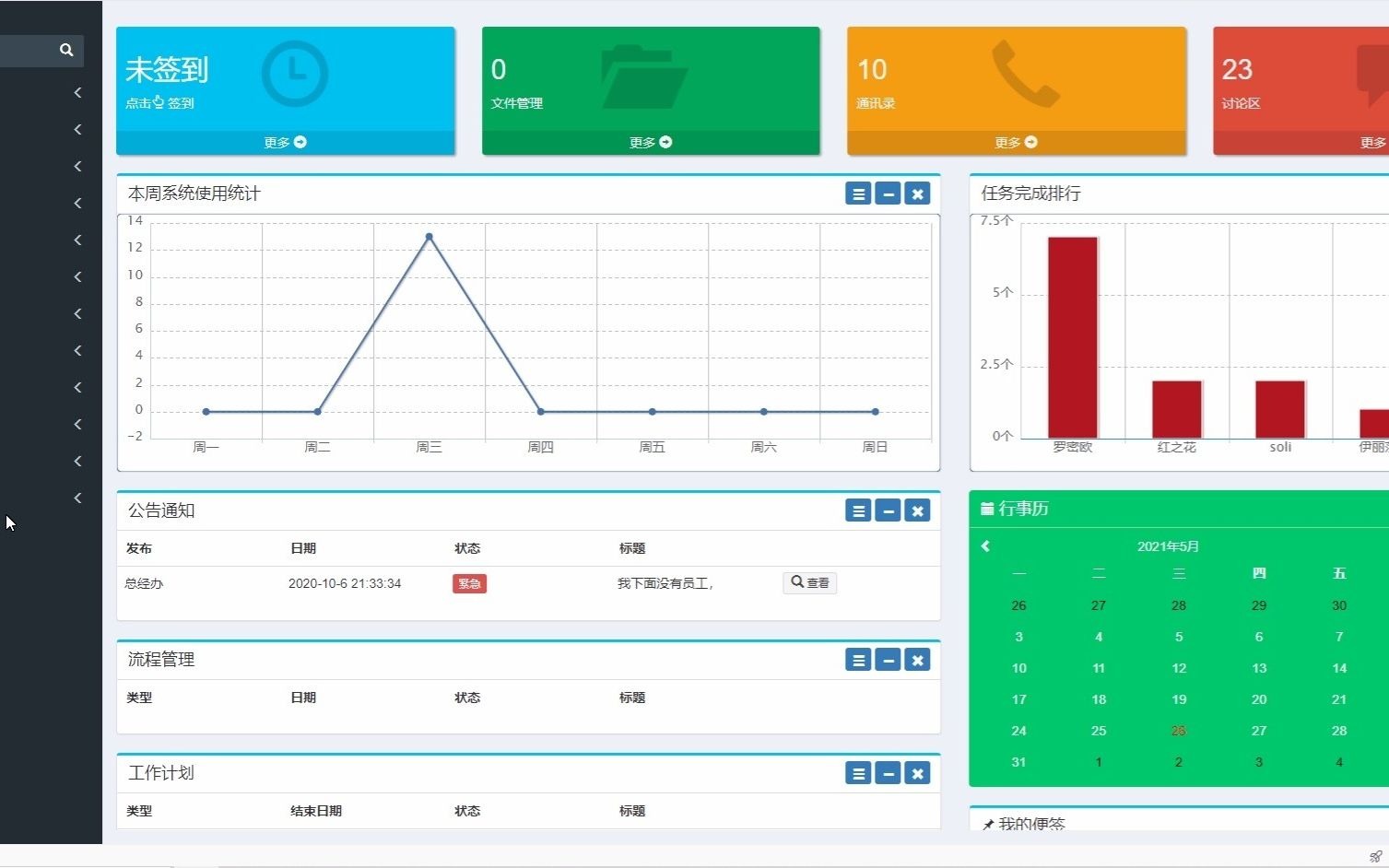Open the menu icon of 流程管理 panel
The width and height of the screenshot is (1389, 868).
(858, 660)
